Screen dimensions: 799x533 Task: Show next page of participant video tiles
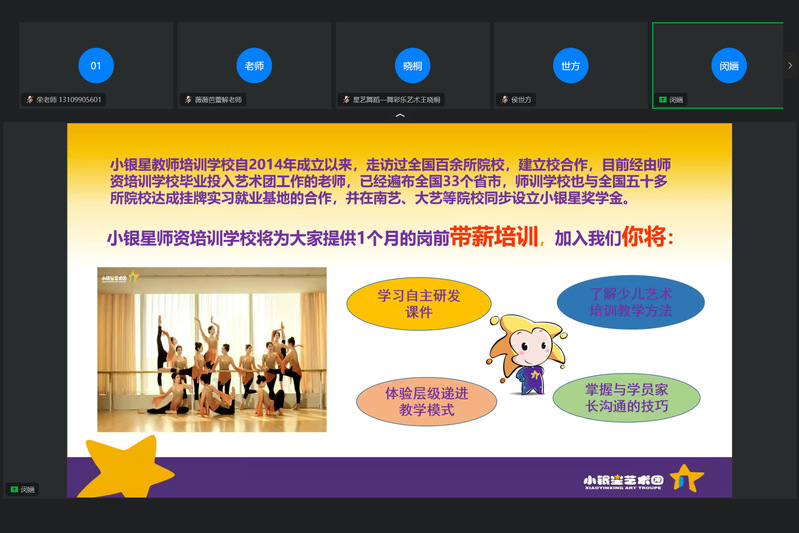[790, 66]
